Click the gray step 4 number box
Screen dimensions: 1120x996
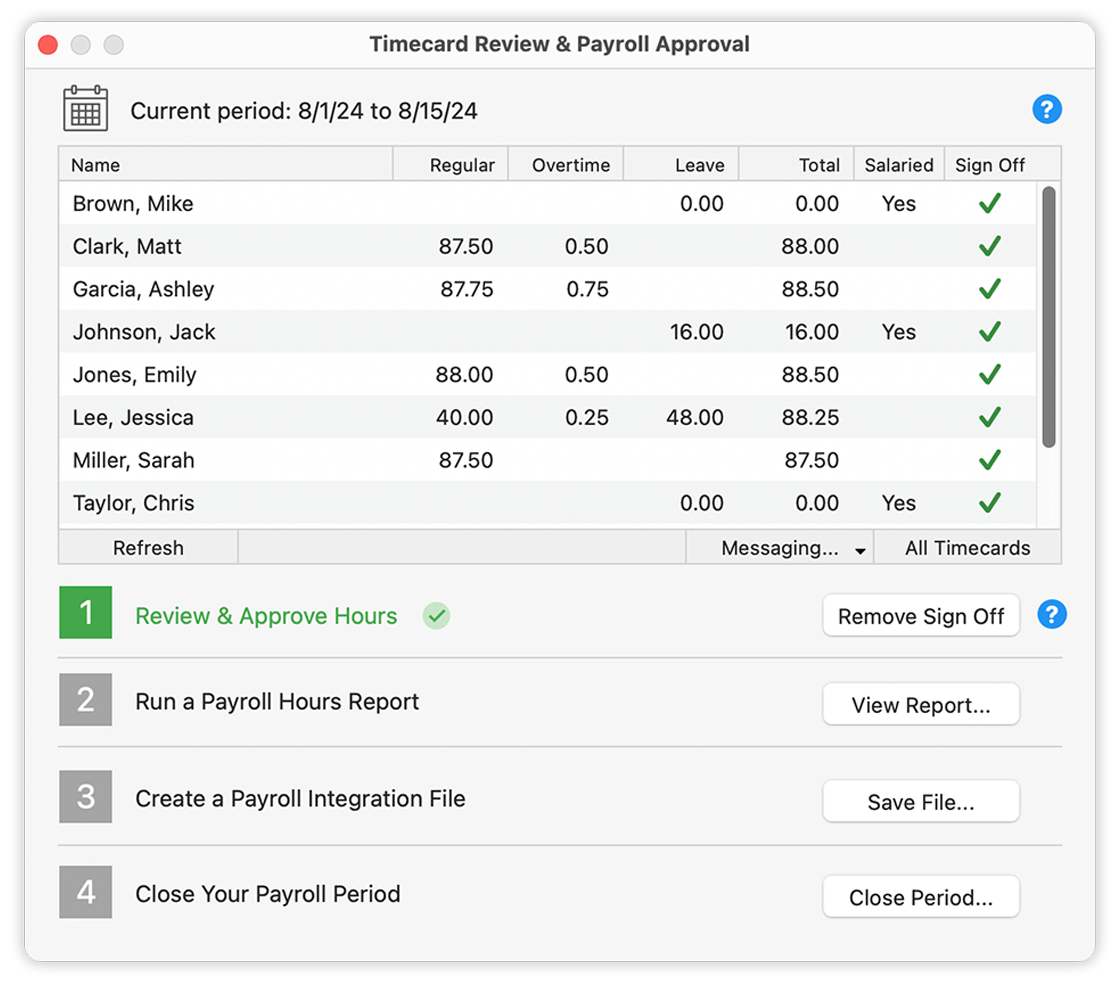[86, 892]
